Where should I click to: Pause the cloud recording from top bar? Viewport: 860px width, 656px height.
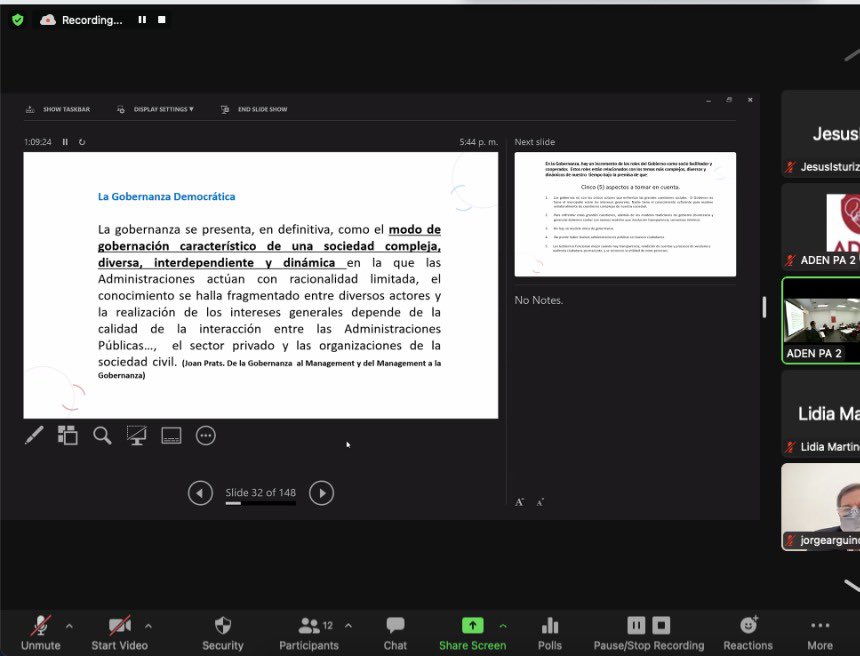[142, 20]
